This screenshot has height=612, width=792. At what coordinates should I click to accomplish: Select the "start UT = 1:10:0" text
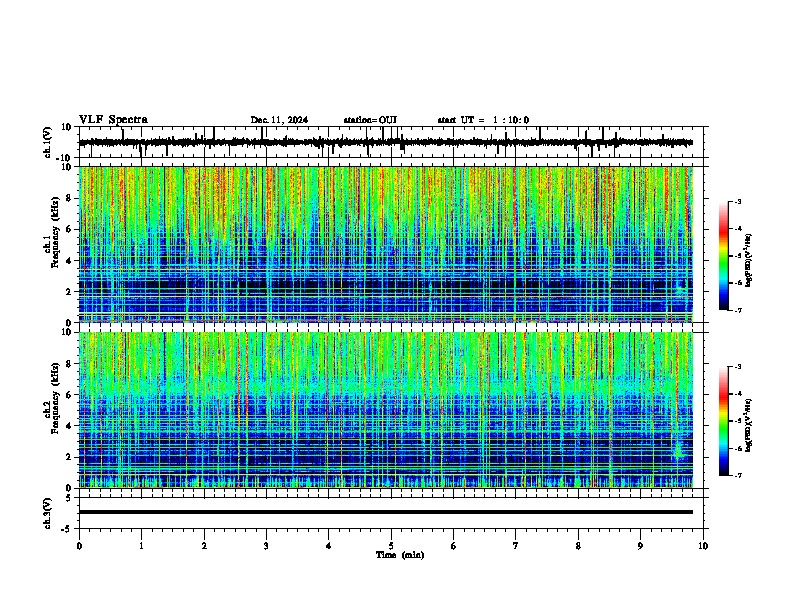[483, 120]
